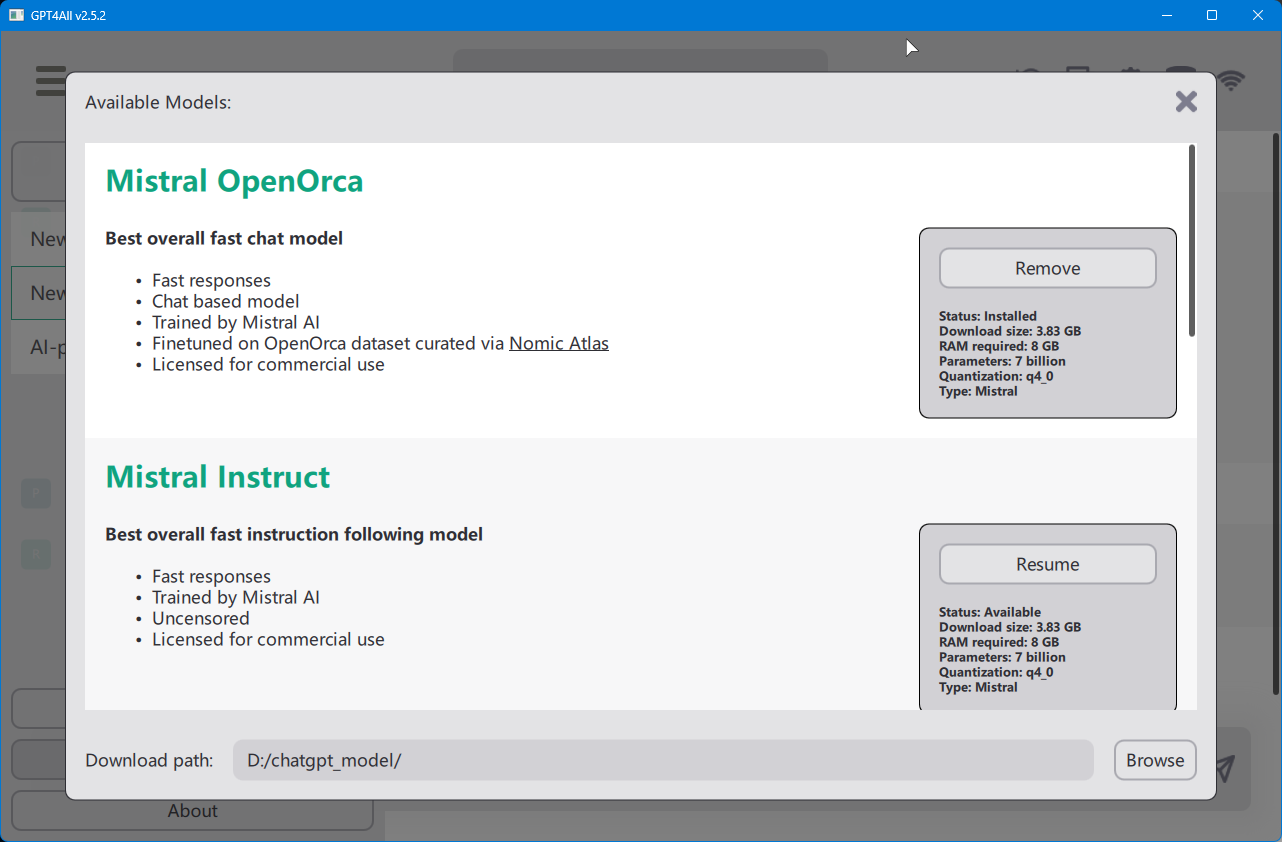Click "Licensed for commercial use" under OpenOrca
The height and width of the screenshot is (842, 1282).
268,364
